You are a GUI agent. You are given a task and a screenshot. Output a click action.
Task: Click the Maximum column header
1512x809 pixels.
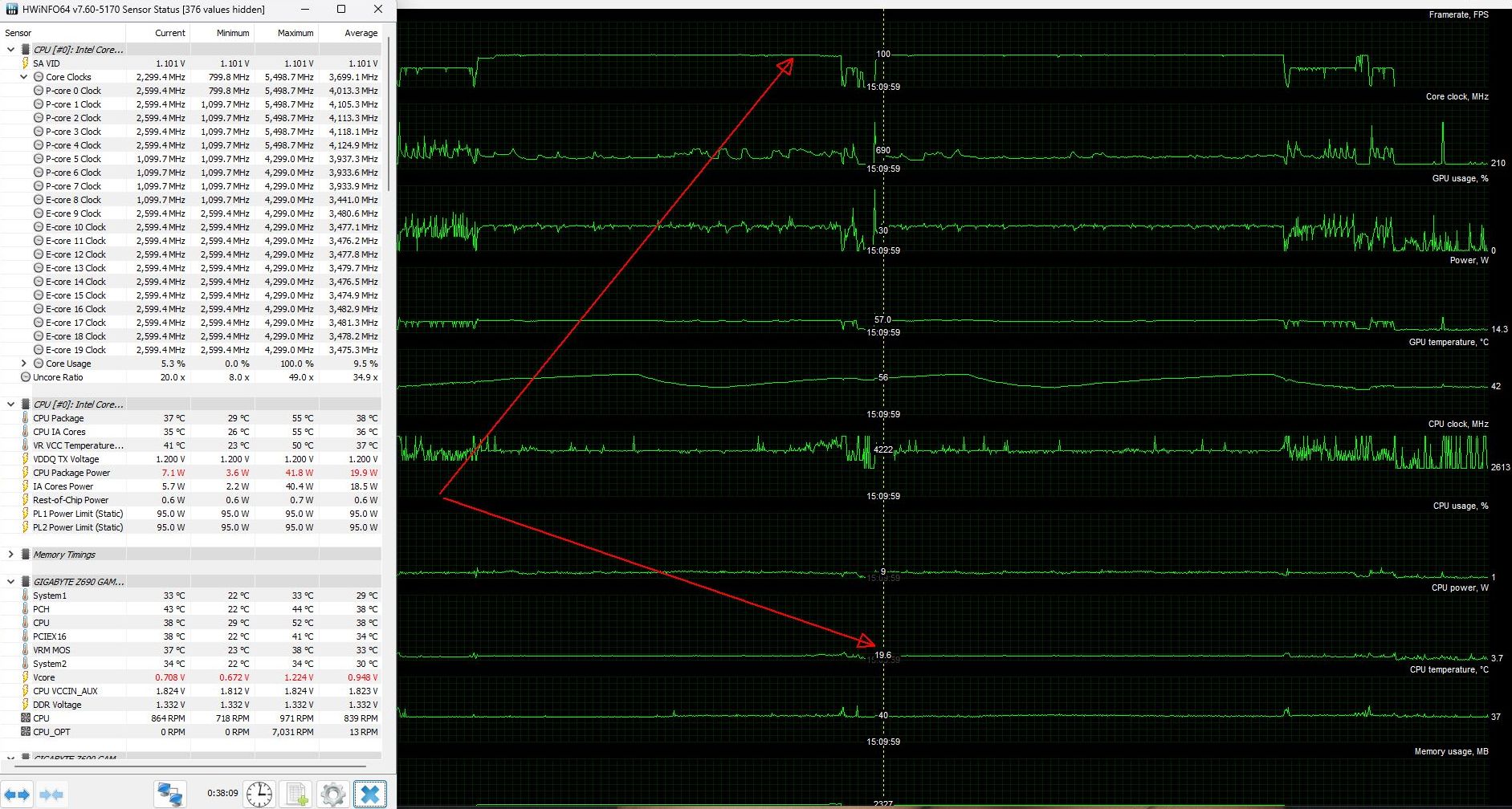tap(287, 33)
